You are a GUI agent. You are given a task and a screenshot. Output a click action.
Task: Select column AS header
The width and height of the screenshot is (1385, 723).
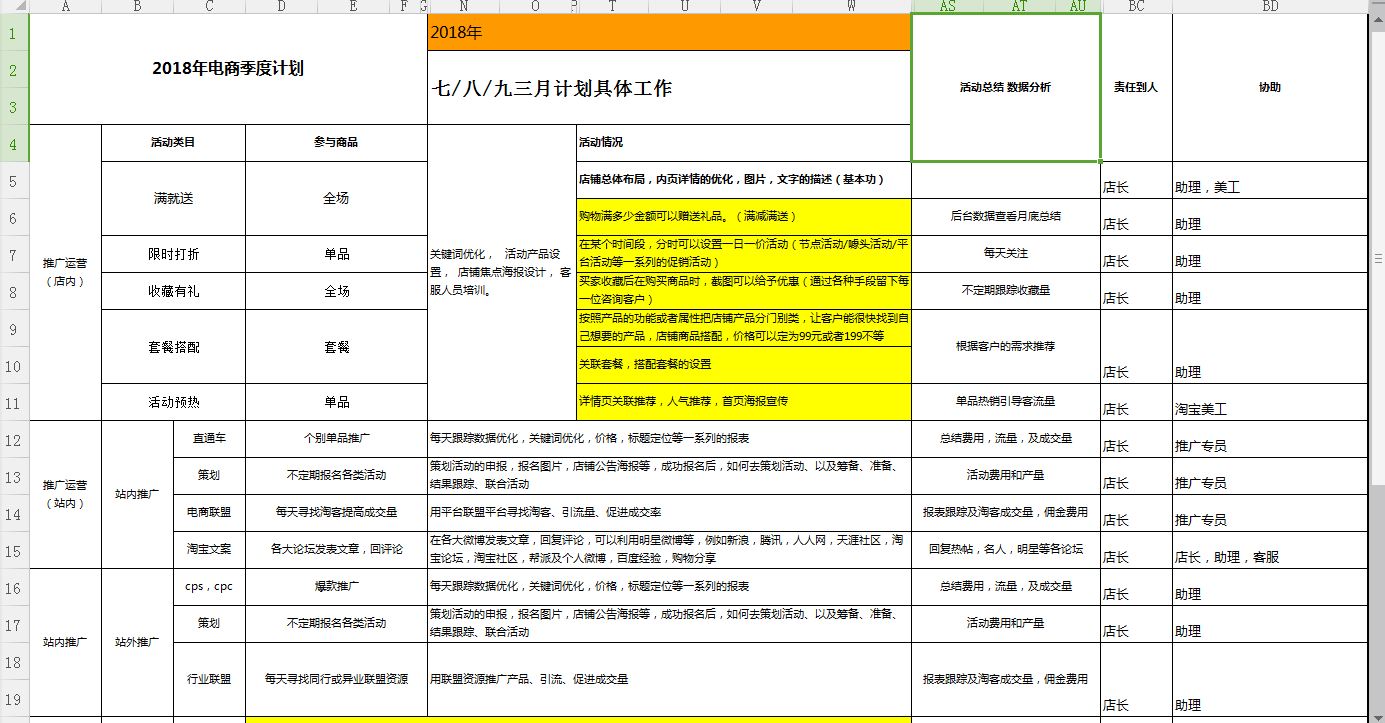pos(947,6)
